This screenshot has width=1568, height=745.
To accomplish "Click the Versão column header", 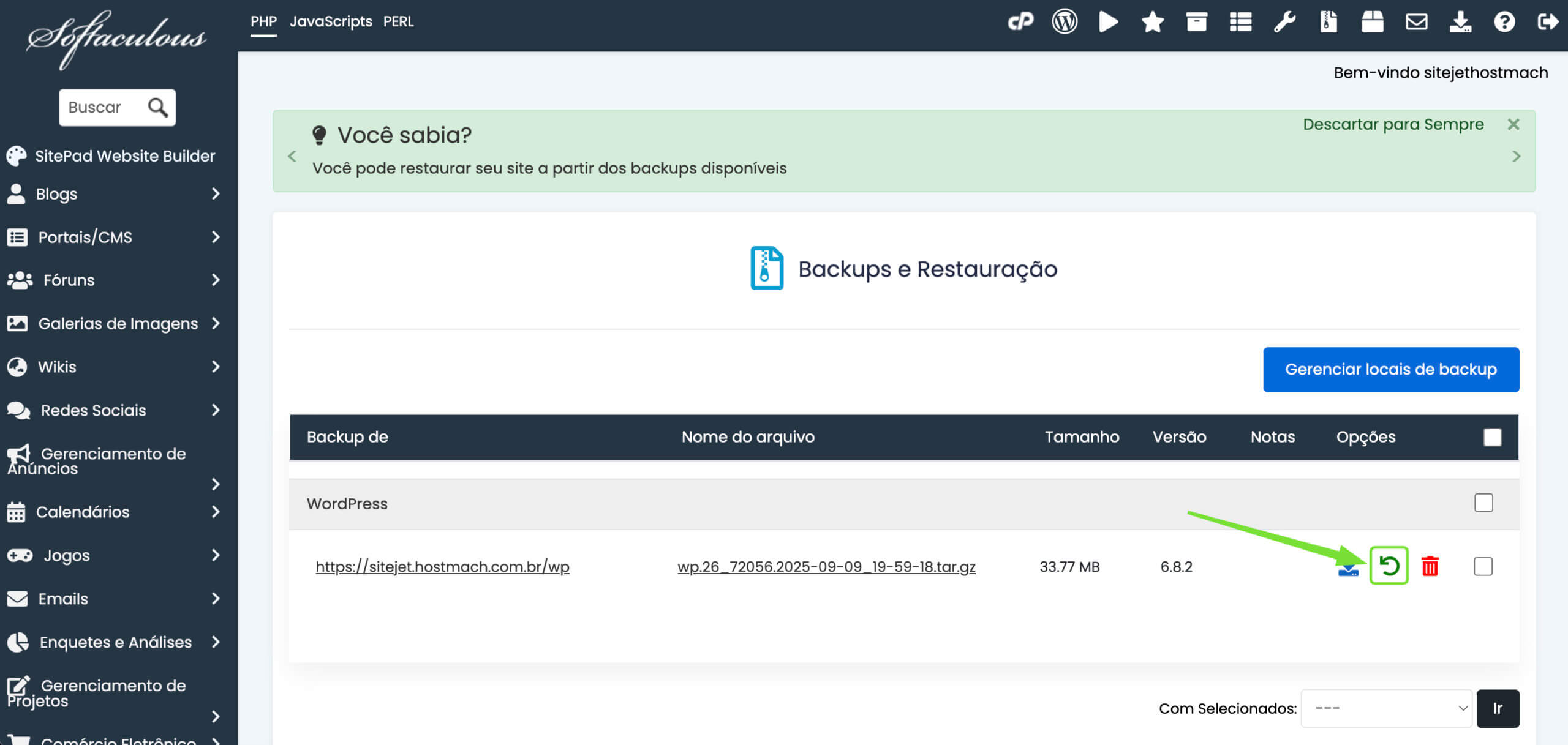I will (1179, 437).
